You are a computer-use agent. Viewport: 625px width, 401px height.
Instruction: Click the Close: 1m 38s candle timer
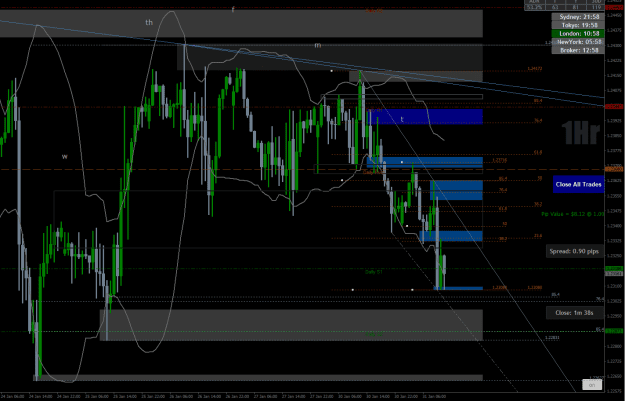click(574, 313)
